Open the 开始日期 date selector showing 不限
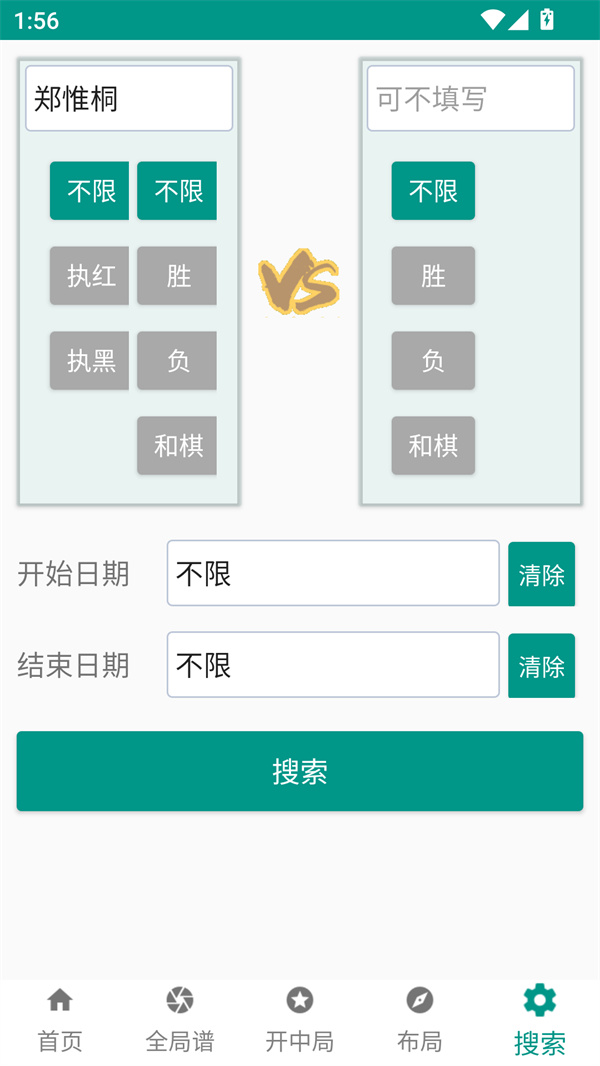Screen dimensions: 600x1066 point(333,573)
